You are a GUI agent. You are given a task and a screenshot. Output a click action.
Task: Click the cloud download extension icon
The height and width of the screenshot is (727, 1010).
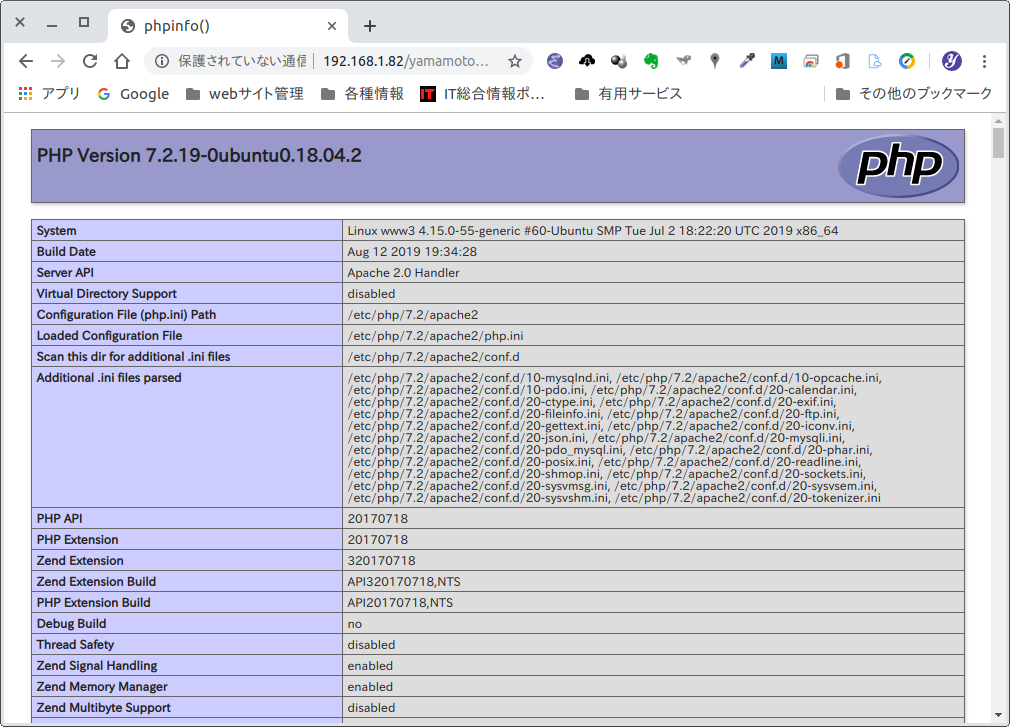point(587,61)
